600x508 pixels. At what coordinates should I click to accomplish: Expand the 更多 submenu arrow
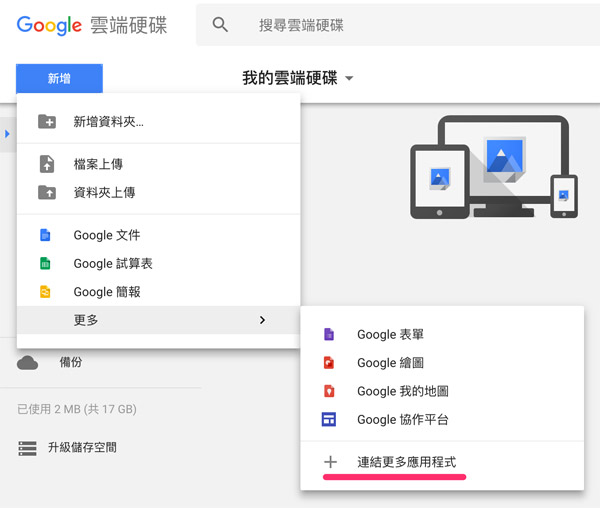pos(262,320)
